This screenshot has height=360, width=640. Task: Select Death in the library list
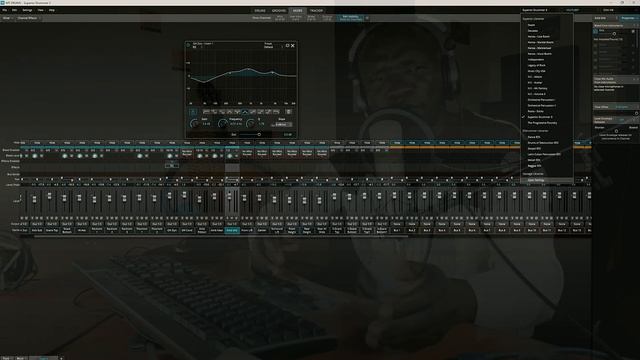pos(531,25)
